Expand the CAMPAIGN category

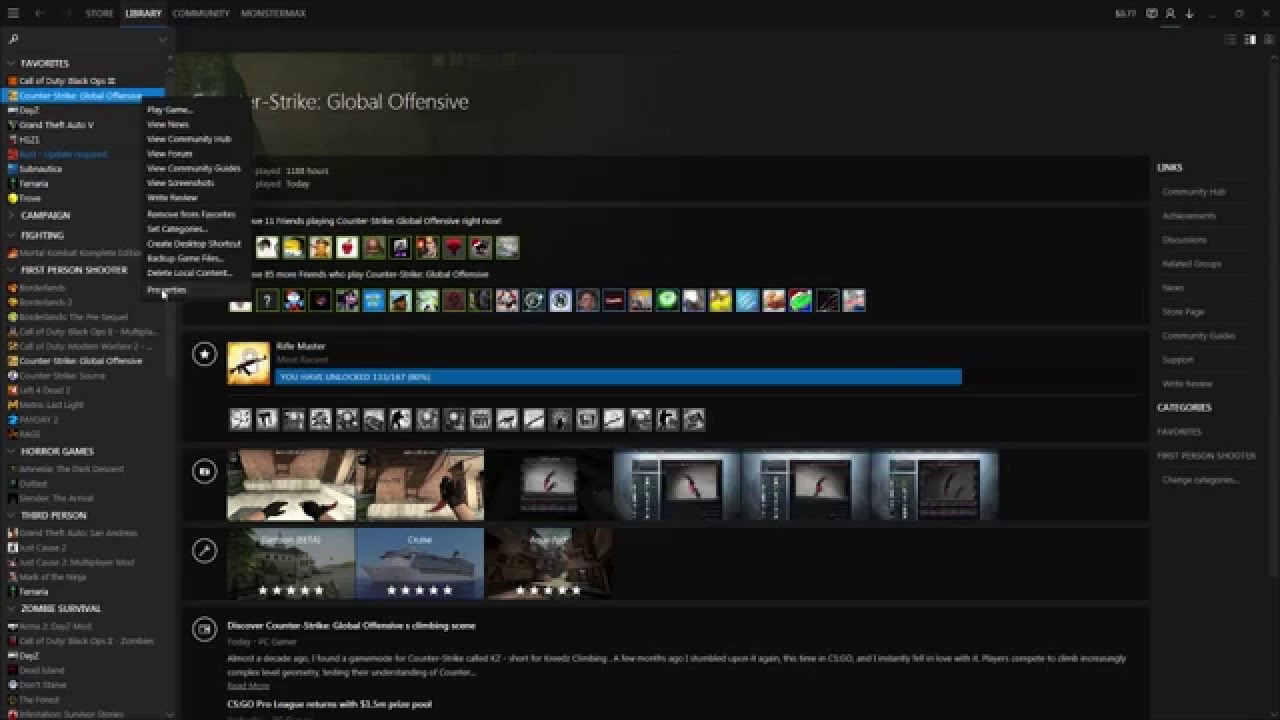[11, 215]
